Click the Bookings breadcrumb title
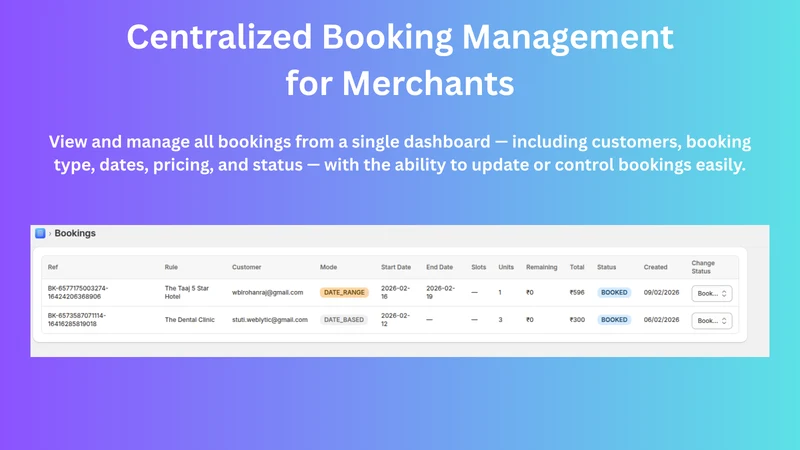 pos(75,233)
